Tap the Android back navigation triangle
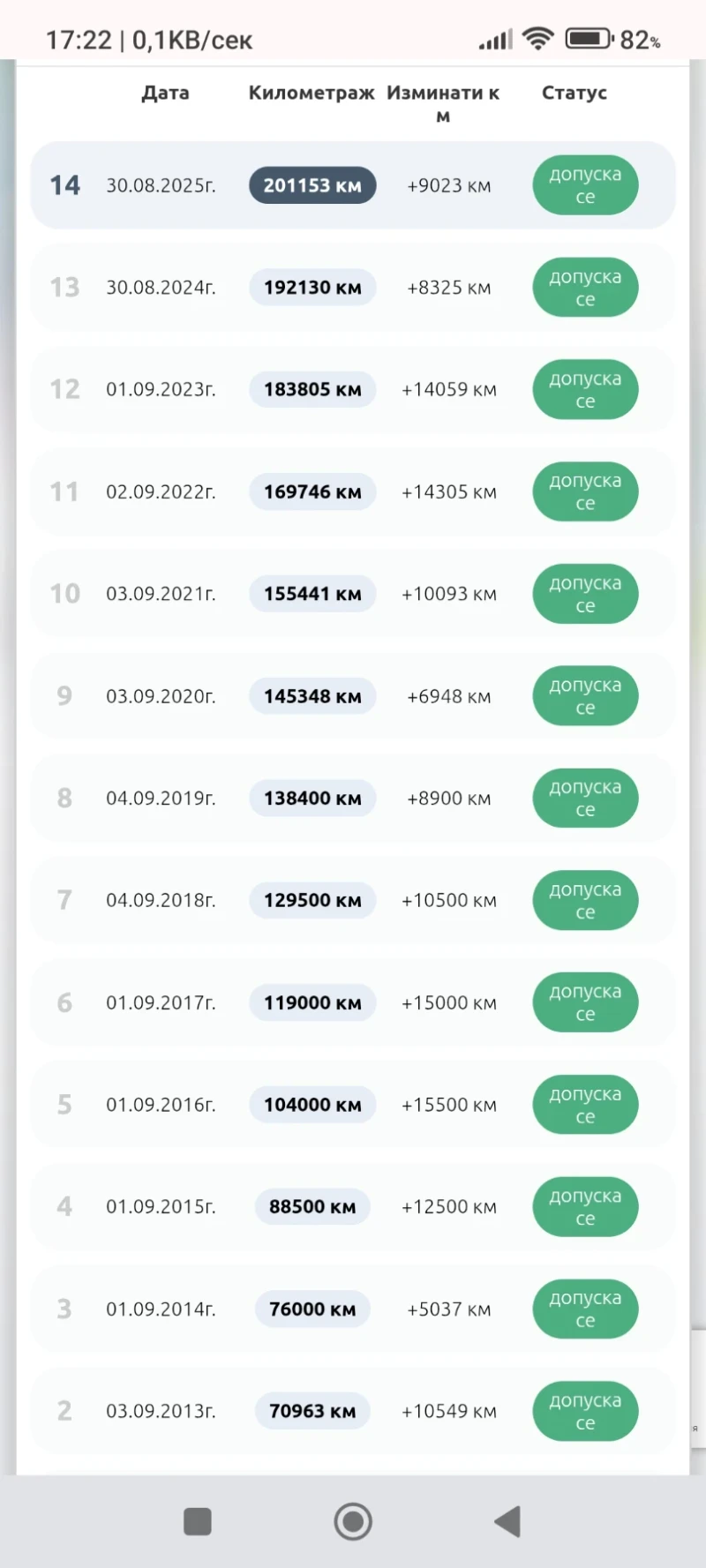The height and width of the screenshot is (1568, 706). [x=508, y=1521]
